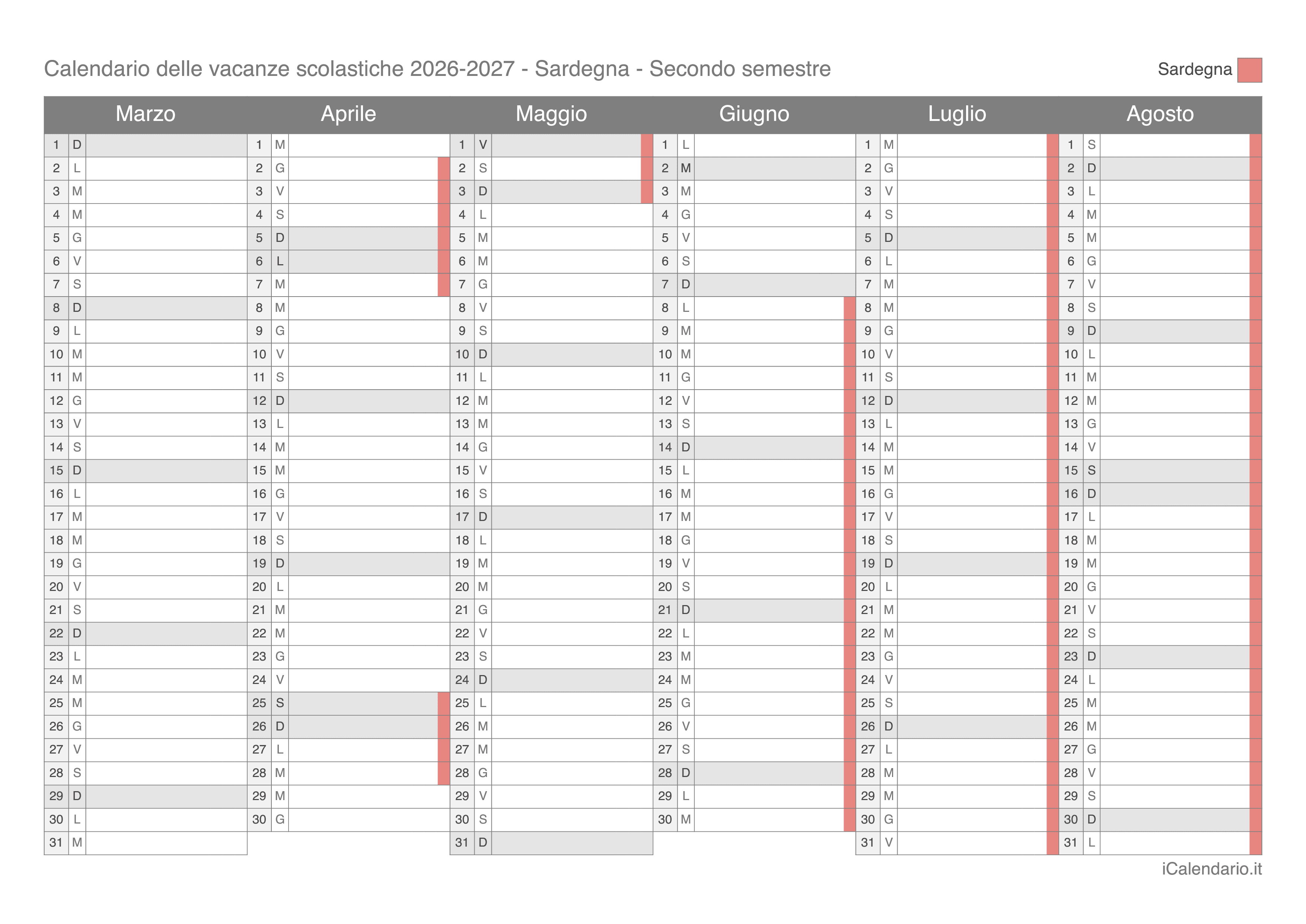
Task: Click day 16 D in Agosto
Action: [x=1160, y=494]
